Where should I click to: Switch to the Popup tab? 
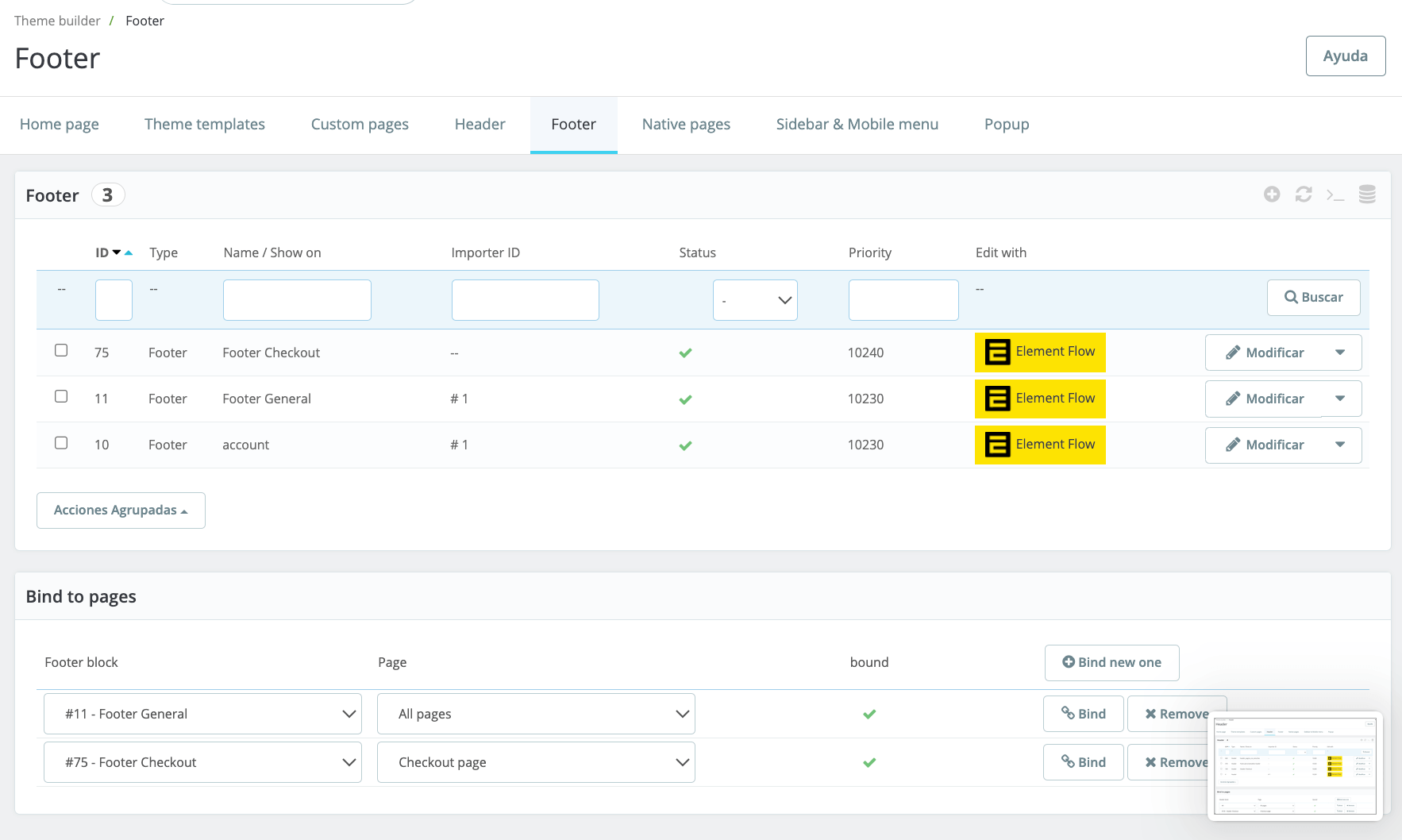tap(1007, 125)
